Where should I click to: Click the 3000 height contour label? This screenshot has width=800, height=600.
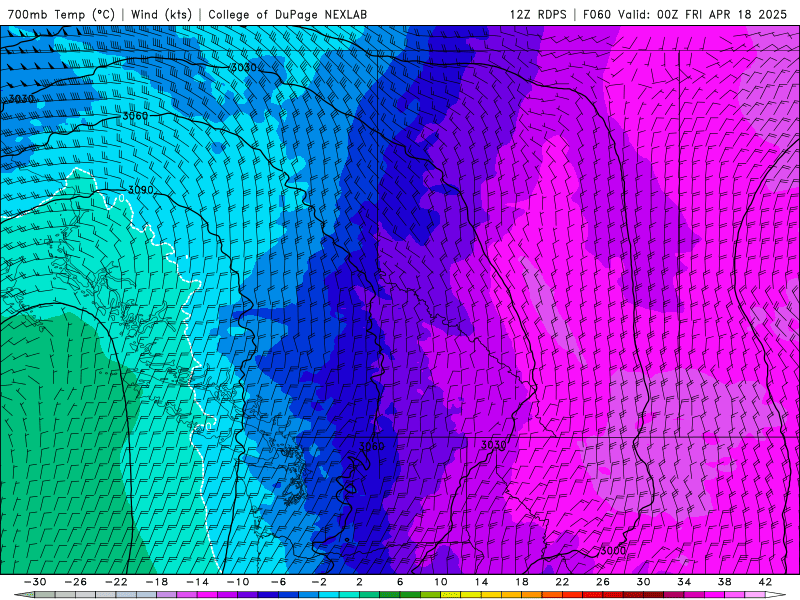(x=613, y=551)
